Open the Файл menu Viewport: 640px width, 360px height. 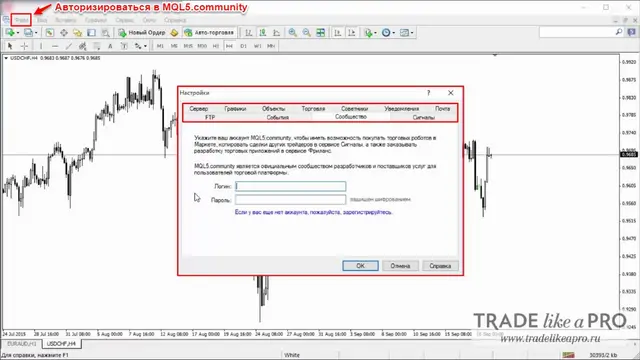pos(21,20)
